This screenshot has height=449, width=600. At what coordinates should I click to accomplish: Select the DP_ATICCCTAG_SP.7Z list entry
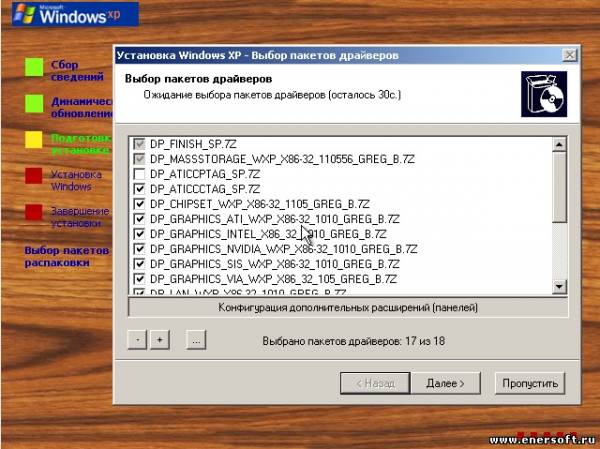205,189
